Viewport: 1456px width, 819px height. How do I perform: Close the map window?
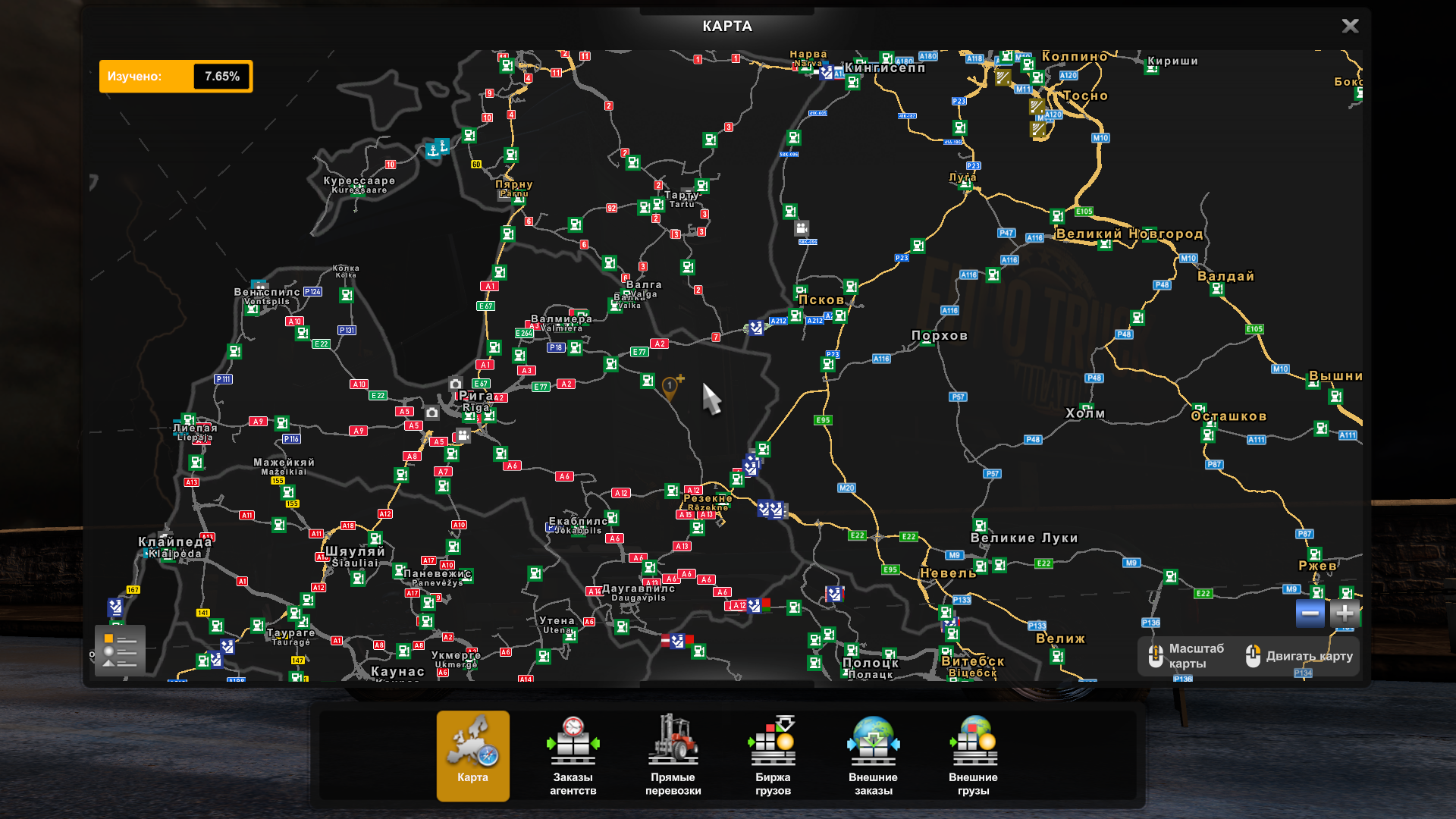click(x=1350, y=26)
